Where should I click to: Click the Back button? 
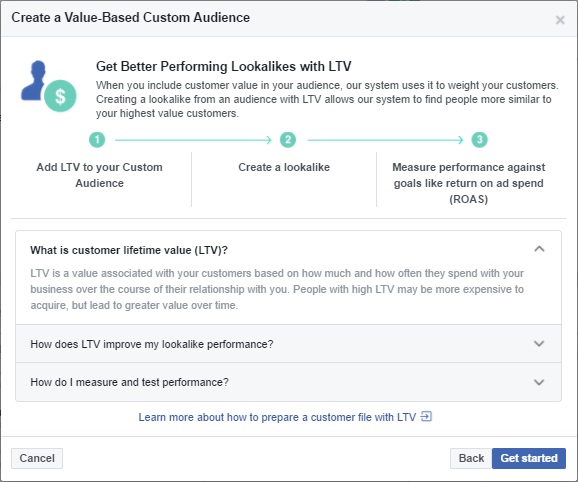471,458
